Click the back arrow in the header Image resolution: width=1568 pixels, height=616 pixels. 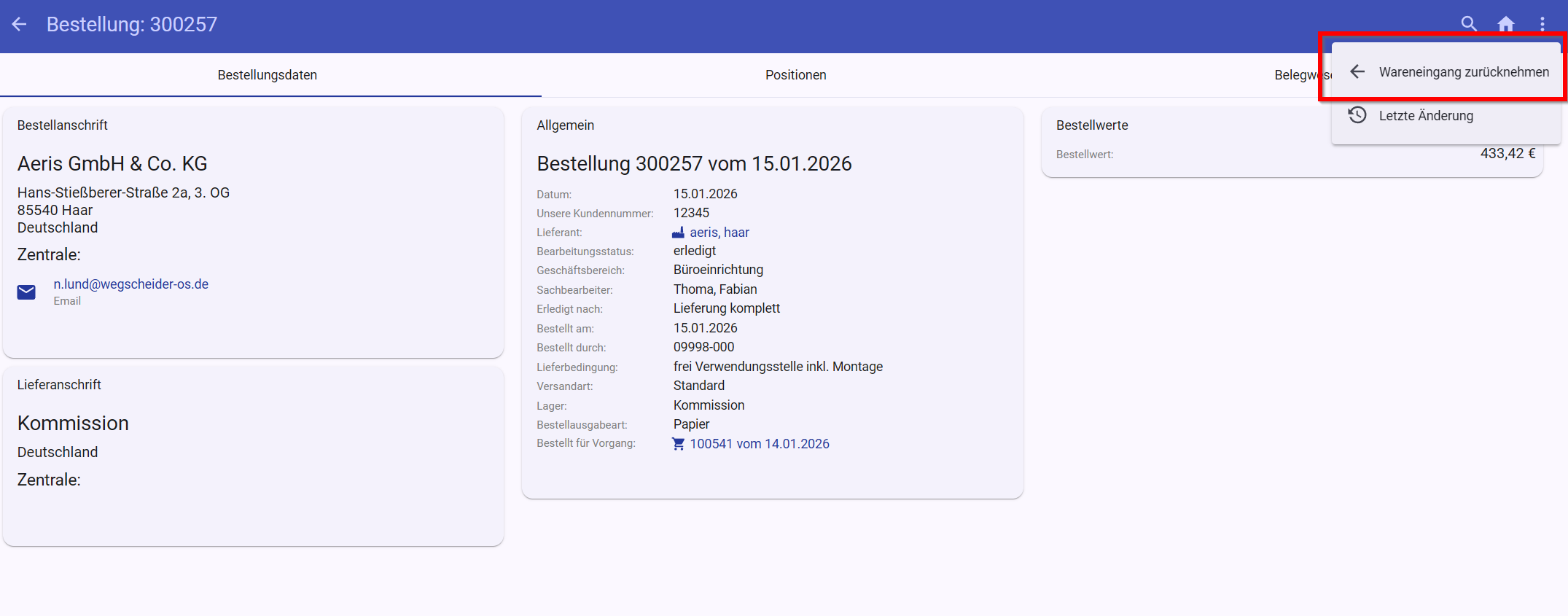tap(20, 24)
